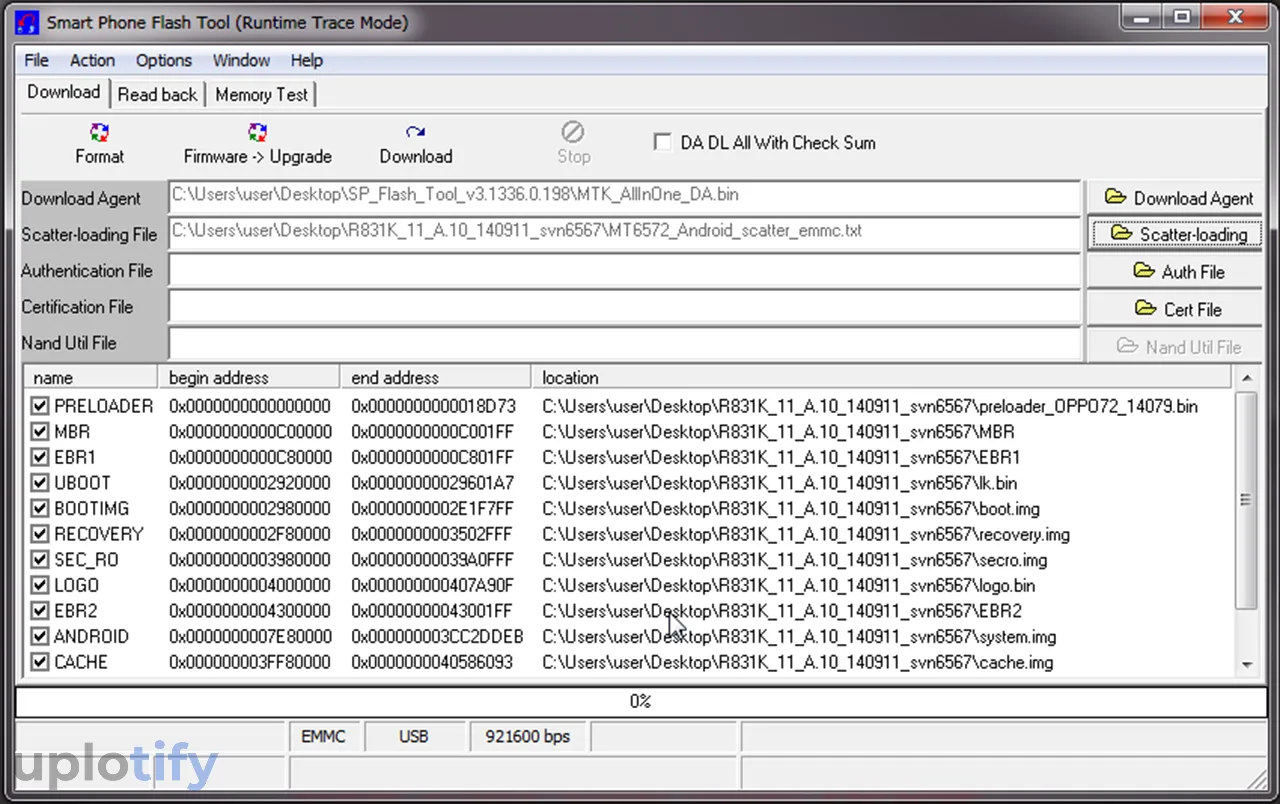The height and width of the screenshot is (804, 1280).
Task: Click the Nand Util File button
Action: coord(1174,346)
